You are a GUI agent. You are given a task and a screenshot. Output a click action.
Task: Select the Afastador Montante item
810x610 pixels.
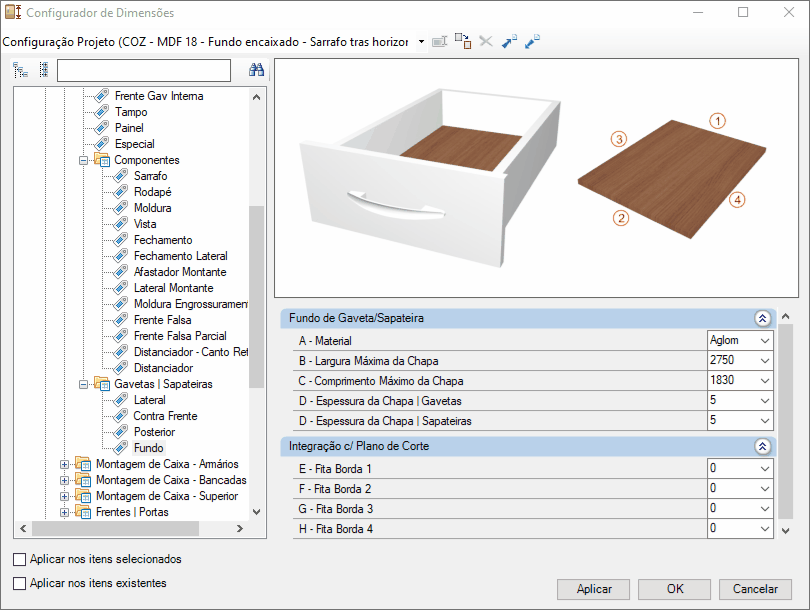pos(180,272)
